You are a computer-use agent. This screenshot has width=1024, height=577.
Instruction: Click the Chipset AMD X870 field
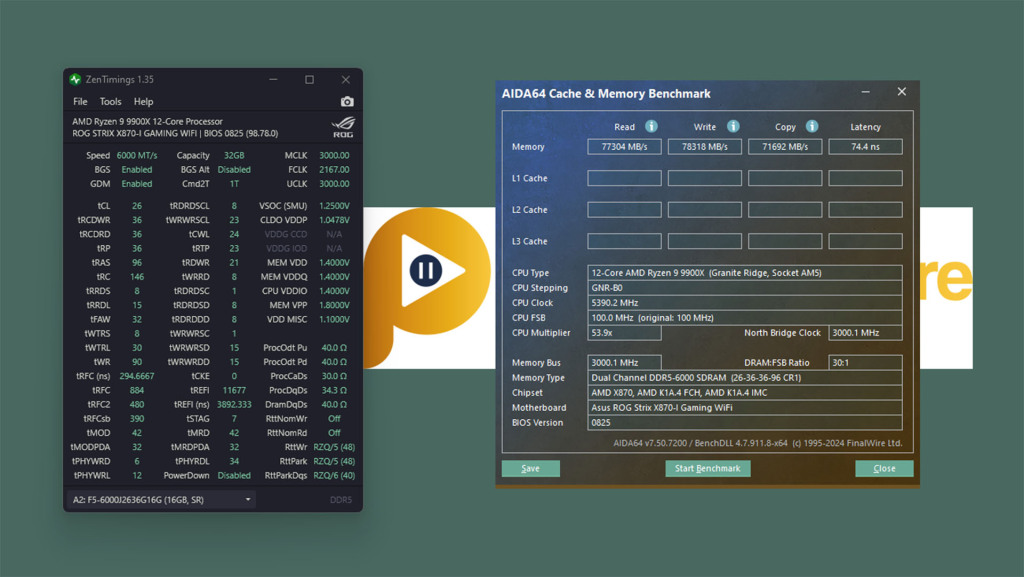click(x=744, y=393)
